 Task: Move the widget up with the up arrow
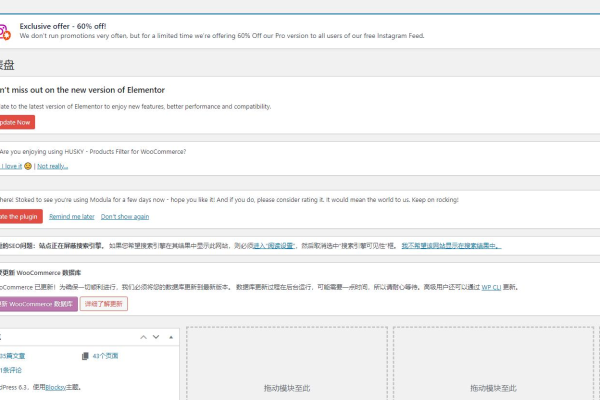[143, 338]
